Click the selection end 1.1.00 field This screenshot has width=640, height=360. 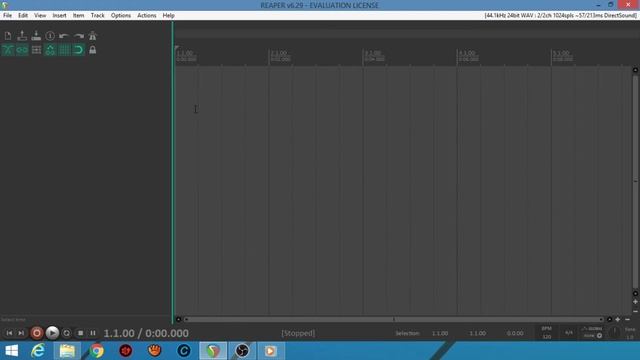[x=478, y=333]
